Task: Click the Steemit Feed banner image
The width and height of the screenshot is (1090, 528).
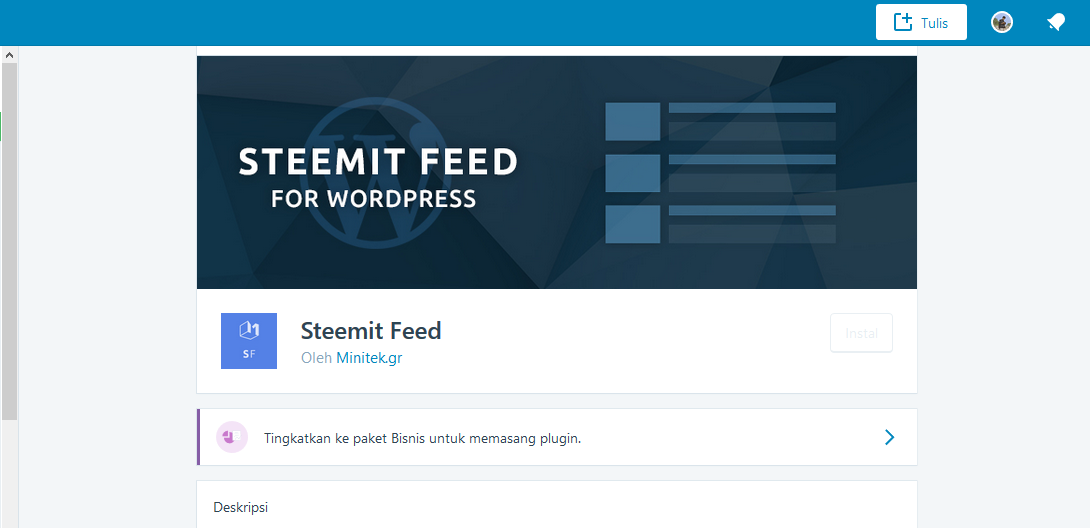Action: (x=557, y=172)
